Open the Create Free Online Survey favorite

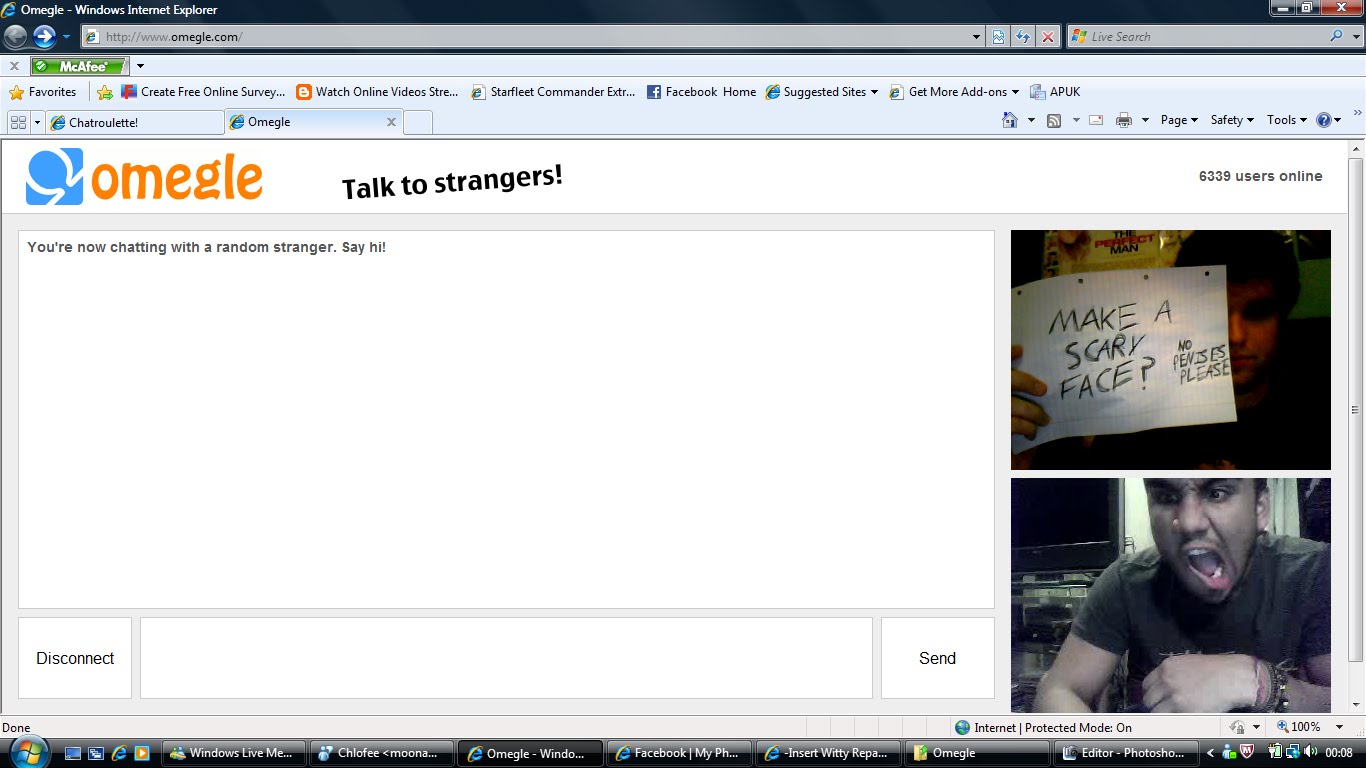203,92
